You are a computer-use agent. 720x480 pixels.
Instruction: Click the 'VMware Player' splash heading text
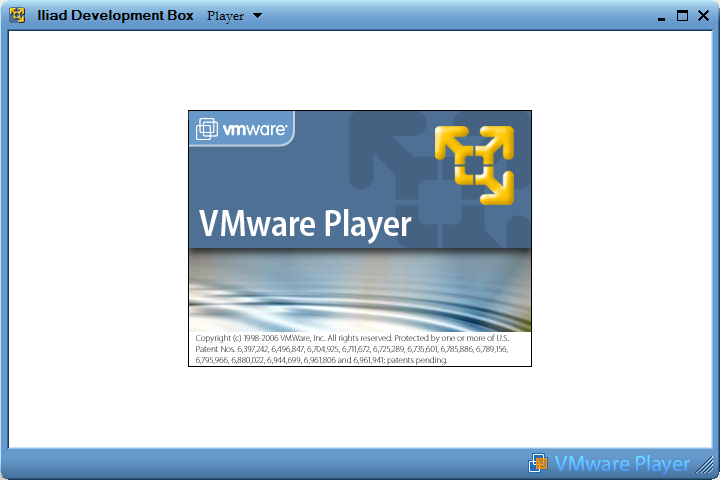[x=305, y=224]
